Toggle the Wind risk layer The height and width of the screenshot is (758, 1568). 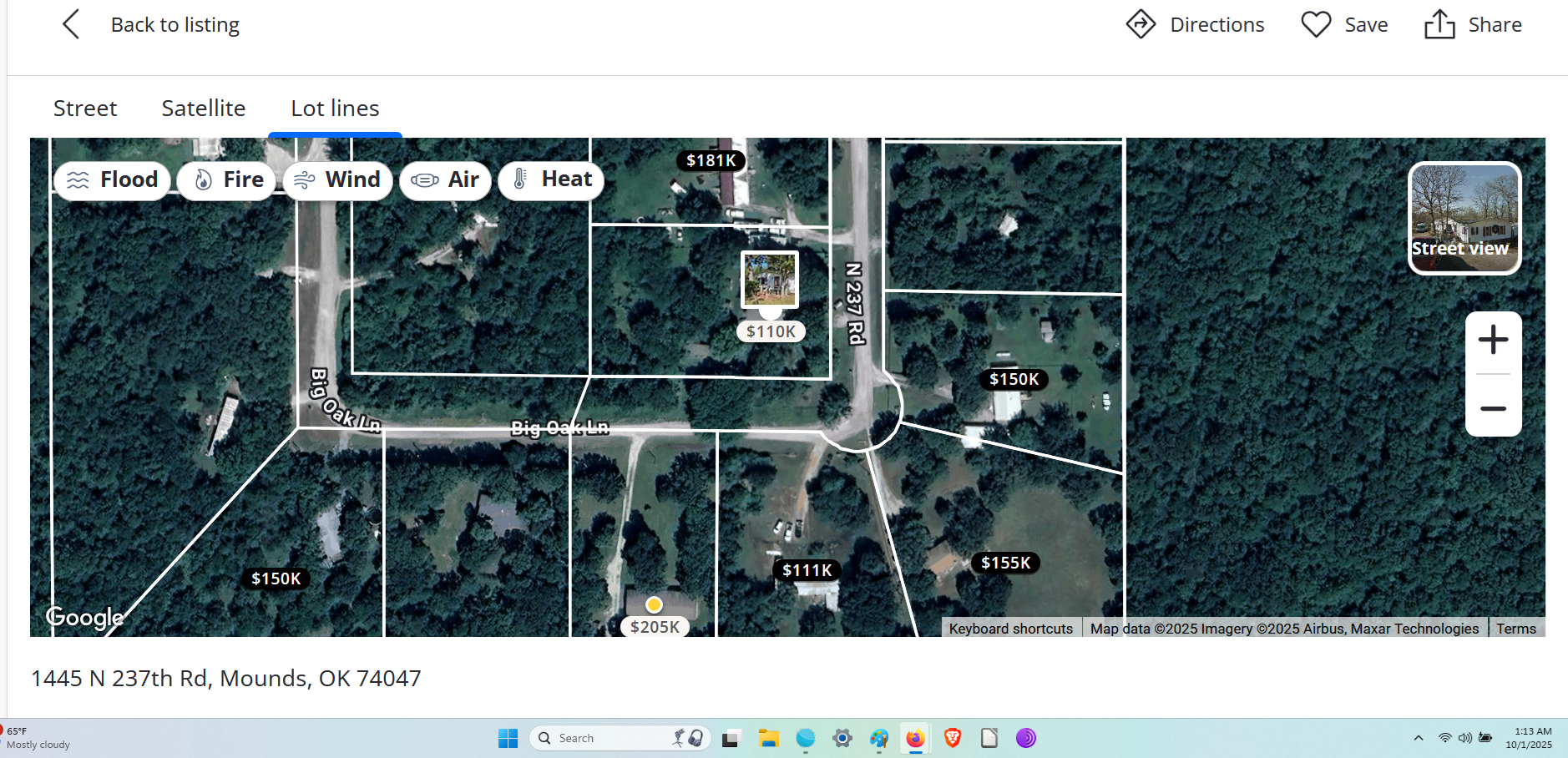click(337, 180)
